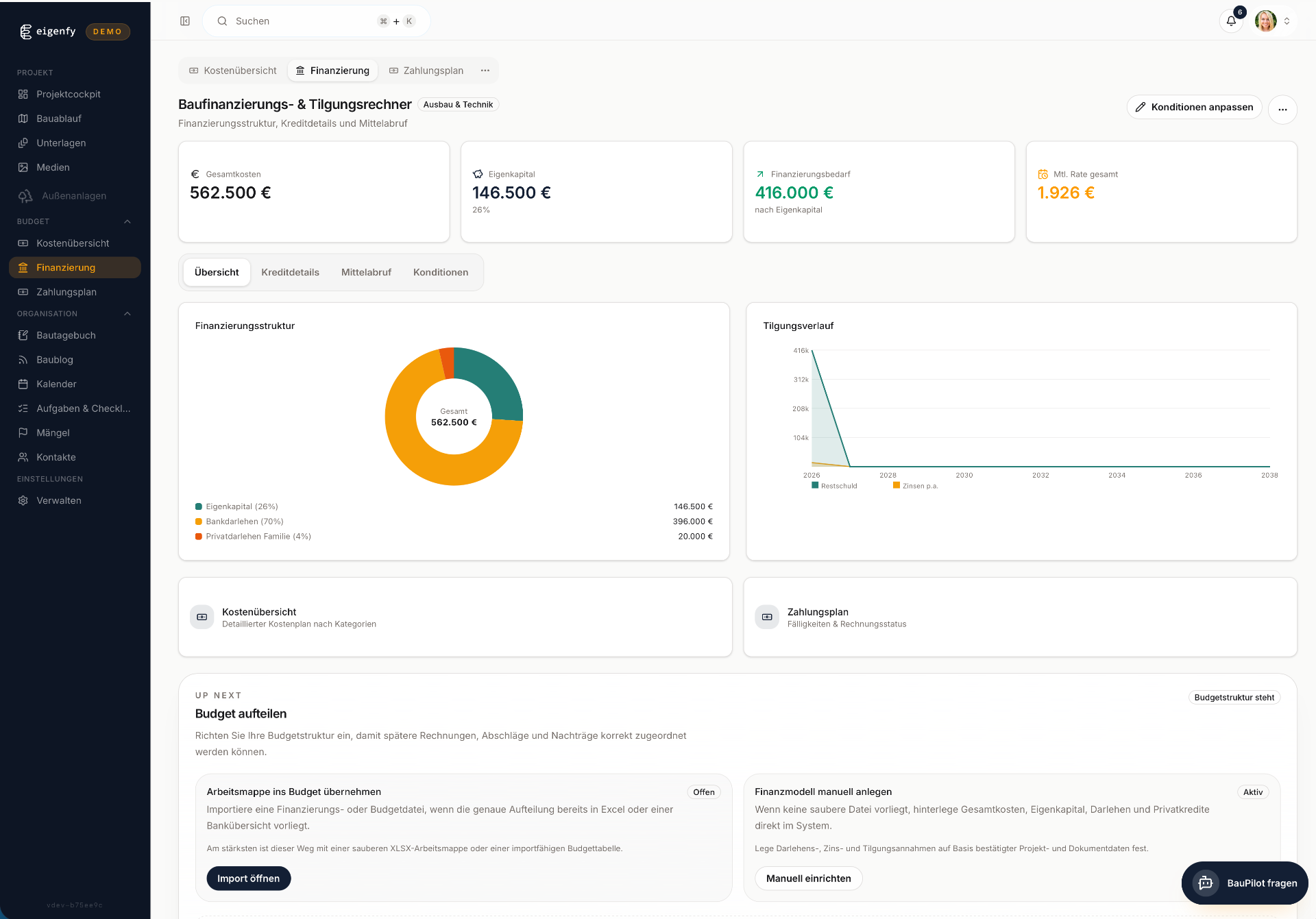Screen dimensions: 1316x919
Task: Click the Suchen search field
Action: (x=302, y=21)
